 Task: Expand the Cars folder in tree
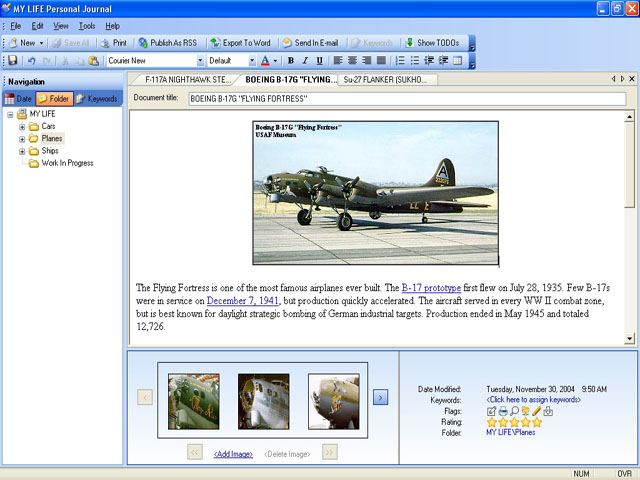pos(22,127)
